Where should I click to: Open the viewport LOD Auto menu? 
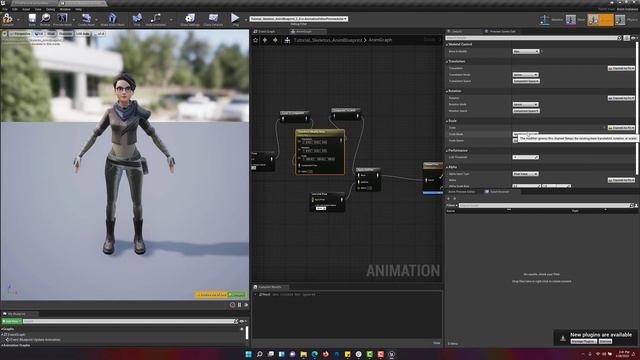[x=83, y=34]
